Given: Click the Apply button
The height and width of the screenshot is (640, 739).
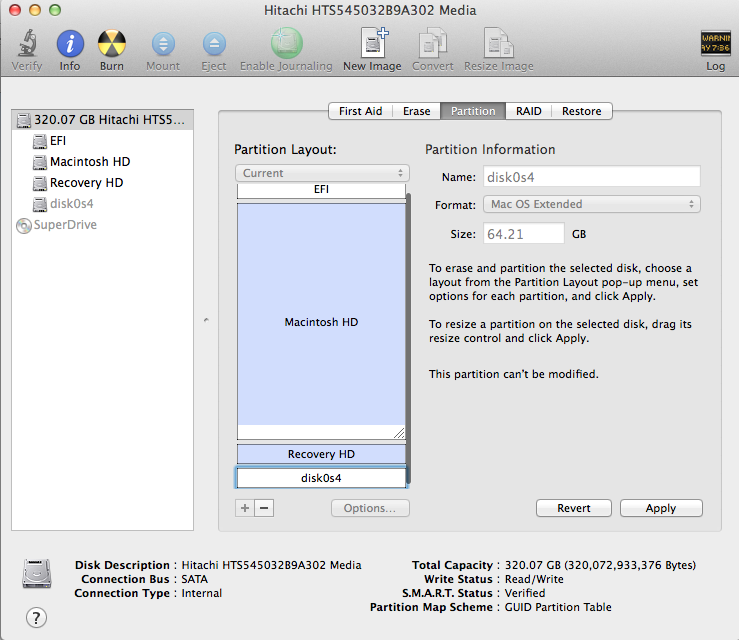Looking at the screenshot, I should [661, 508].
